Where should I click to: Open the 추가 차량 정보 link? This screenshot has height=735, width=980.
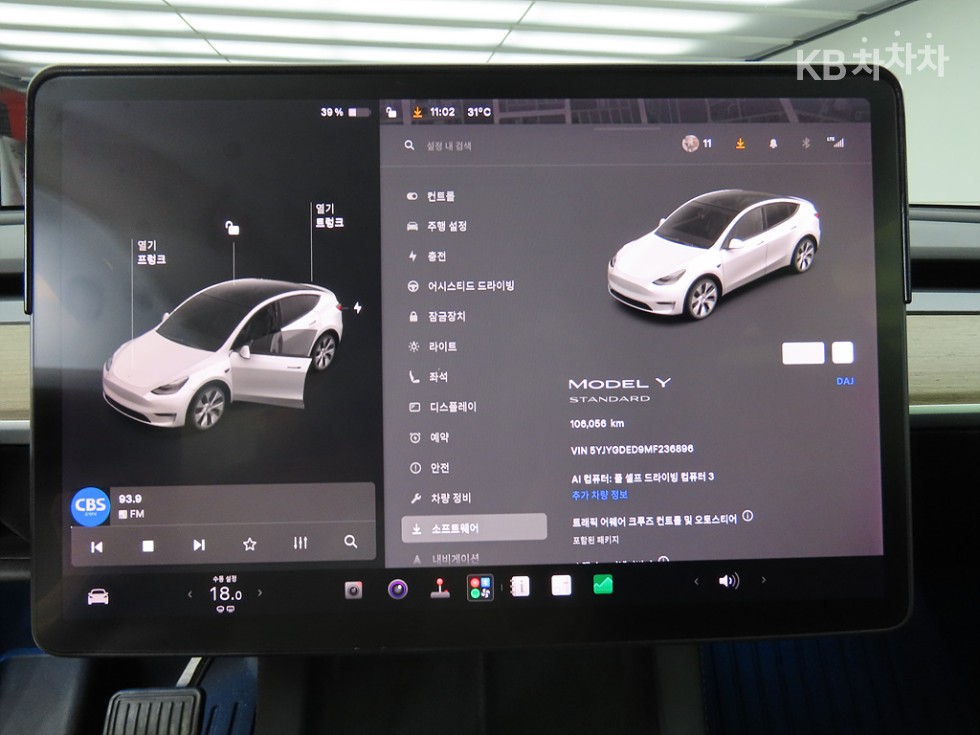tap(599, 495)
